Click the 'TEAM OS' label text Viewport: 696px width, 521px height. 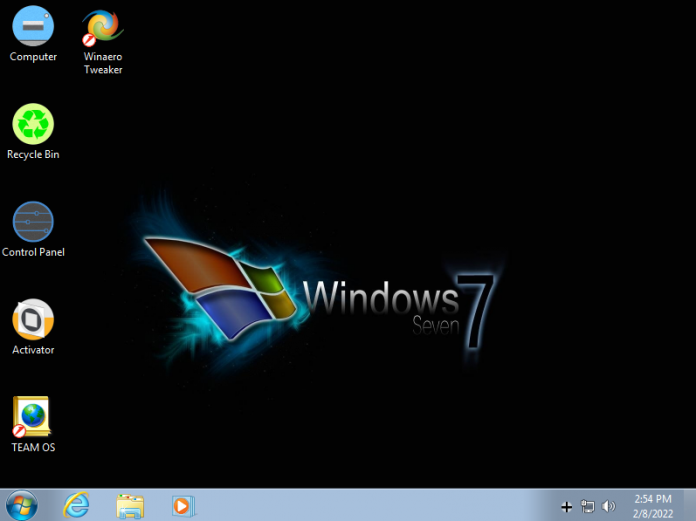pos(33,447)
